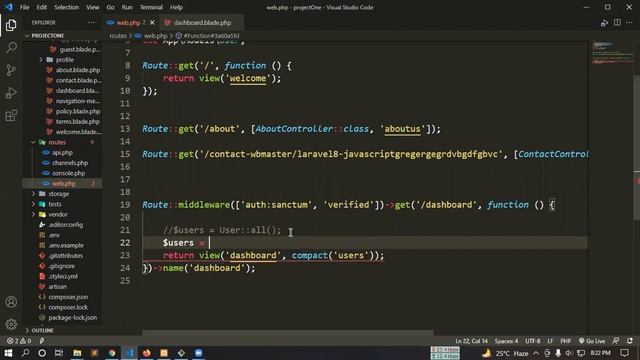Viewport: 640px width, 360px height.
Task: Open editor more actions ellipsis
Action: [x=629, y=22]
